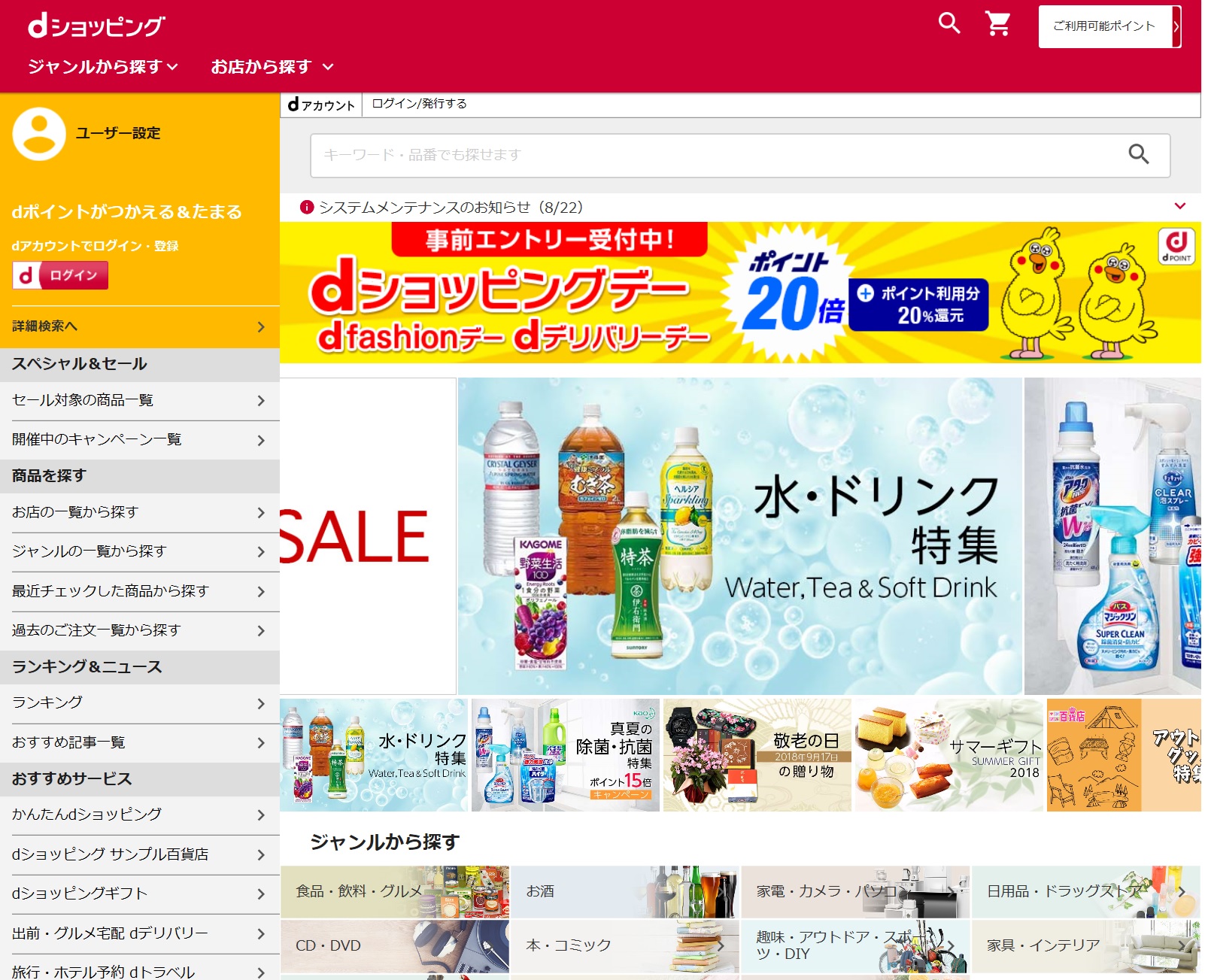Select お店の一覧から探す
Image resolution: width=1211 pixels, height=980 pixels.
pyautogui.click(x=140, y=513)
